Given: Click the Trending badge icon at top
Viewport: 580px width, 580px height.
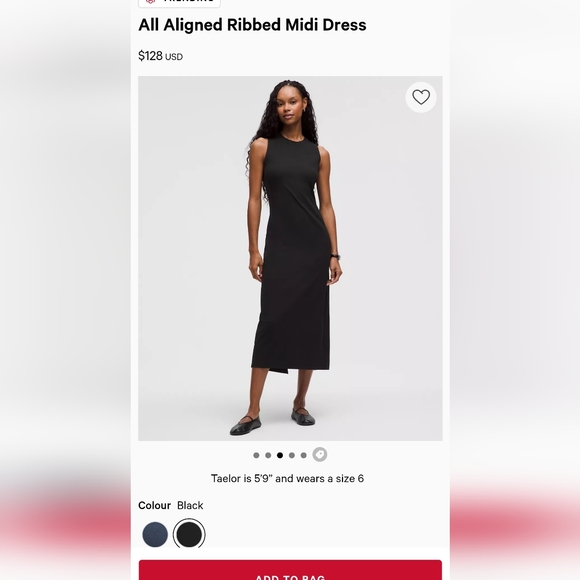Looking at the screenshot, I should click(150, 1).
